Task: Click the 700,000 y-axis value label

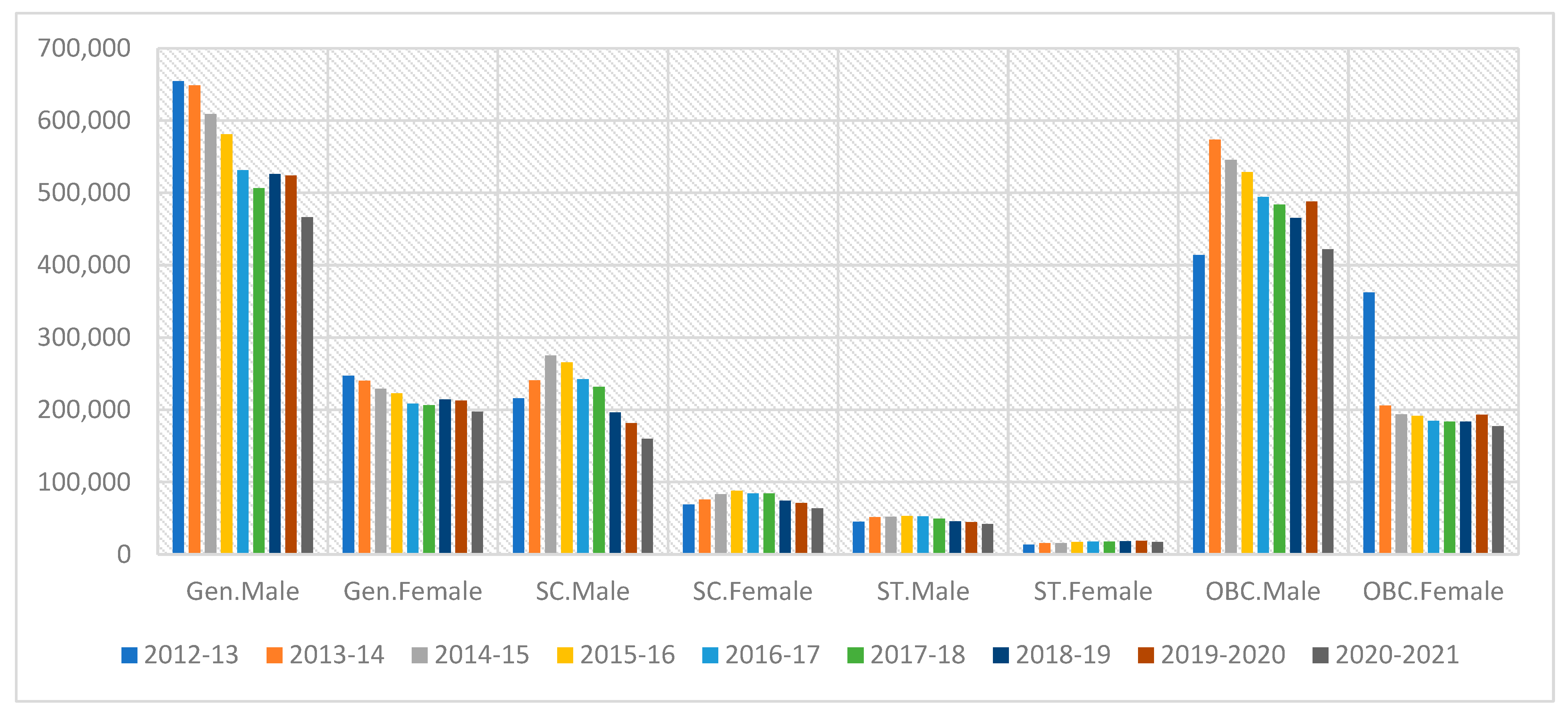Action: pyautogui.click(x=84, y=48)
